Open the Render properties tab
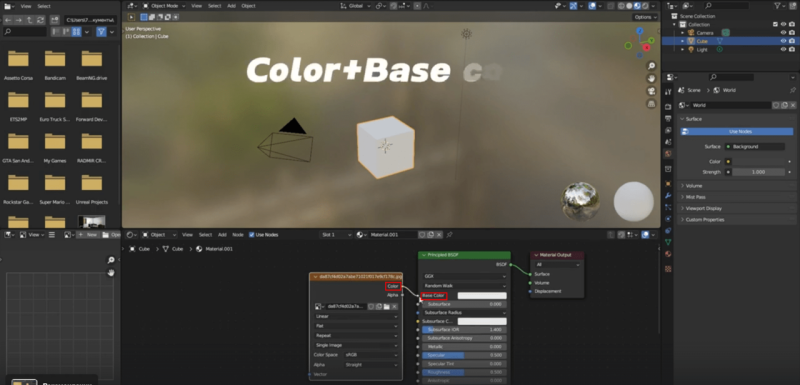 tap(668, 107)
